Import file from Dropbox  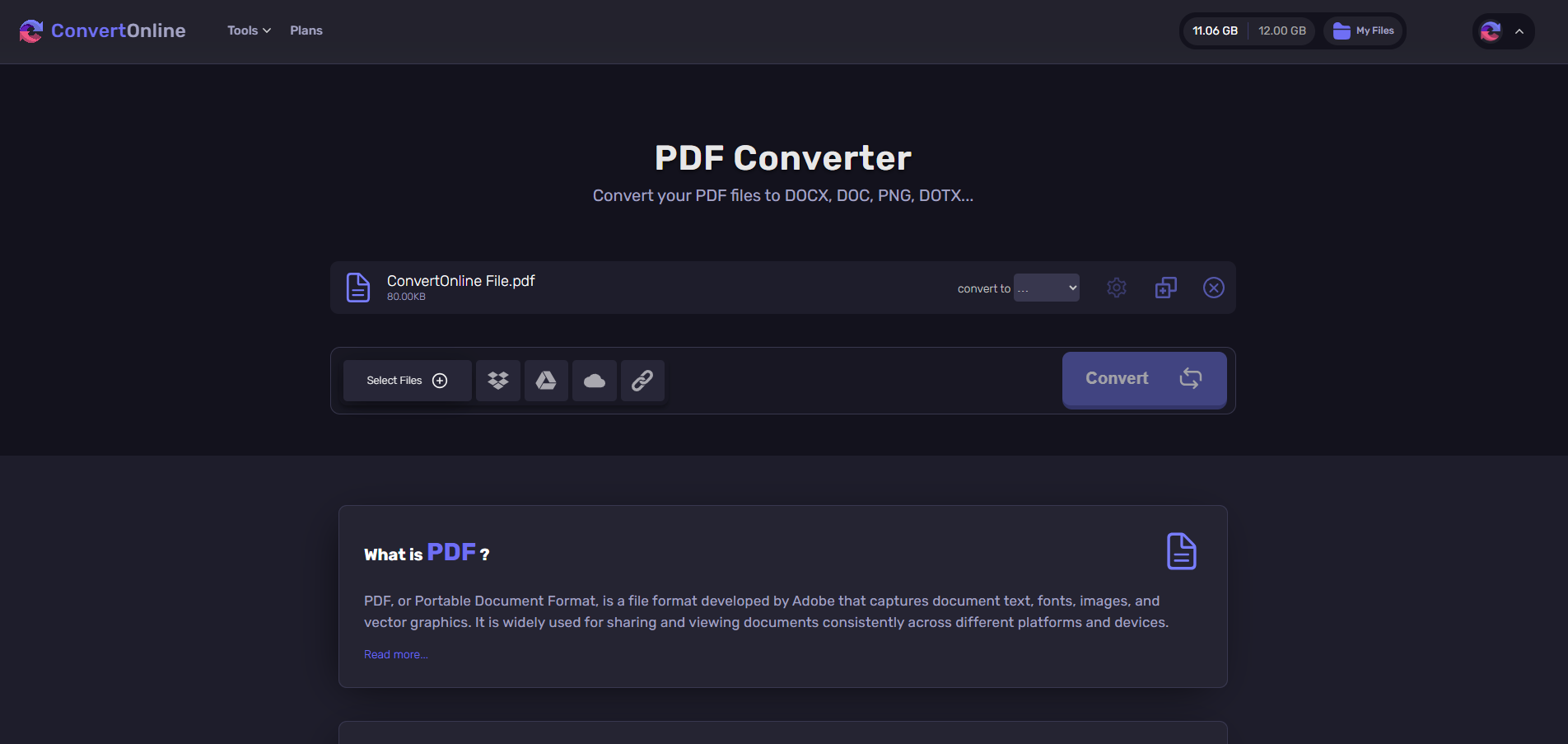tap(498, 381)
